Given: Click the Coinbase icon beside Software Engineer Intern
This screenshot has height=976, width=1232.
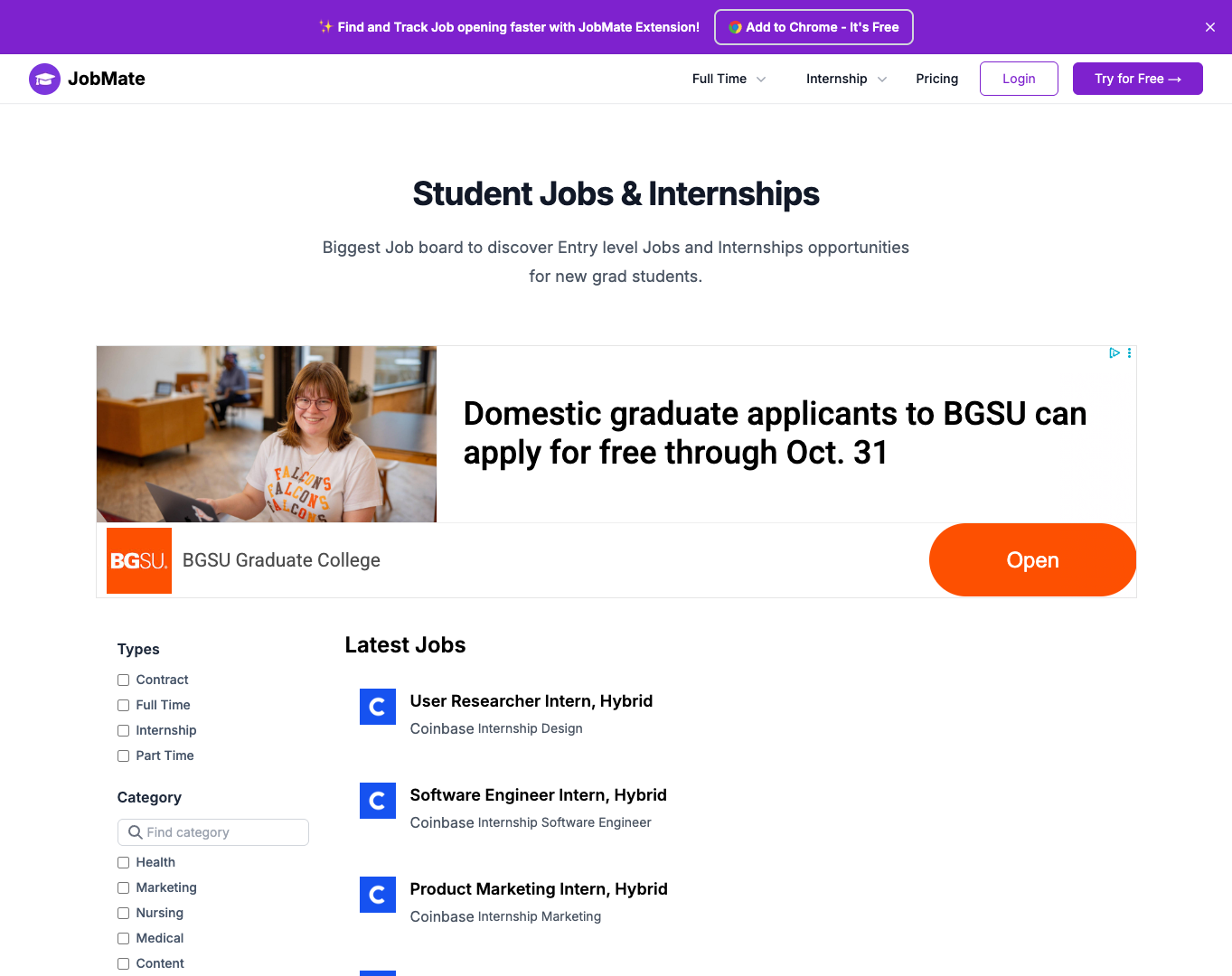Looking at the screenshot, I should point(377,801).
